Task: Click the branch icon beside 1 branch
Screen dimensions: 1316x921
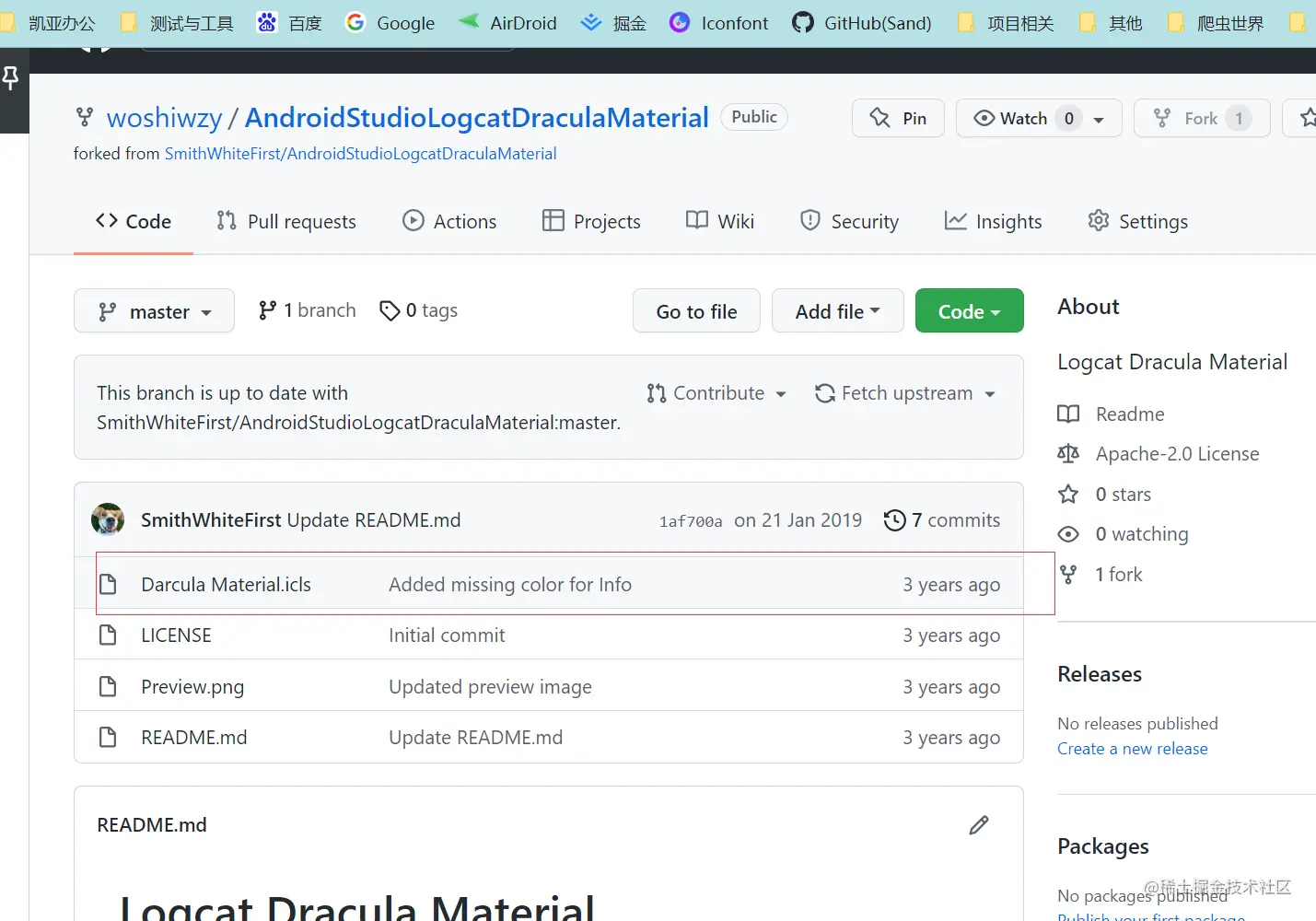Action: pyautogui.click(x=267, y=310)
